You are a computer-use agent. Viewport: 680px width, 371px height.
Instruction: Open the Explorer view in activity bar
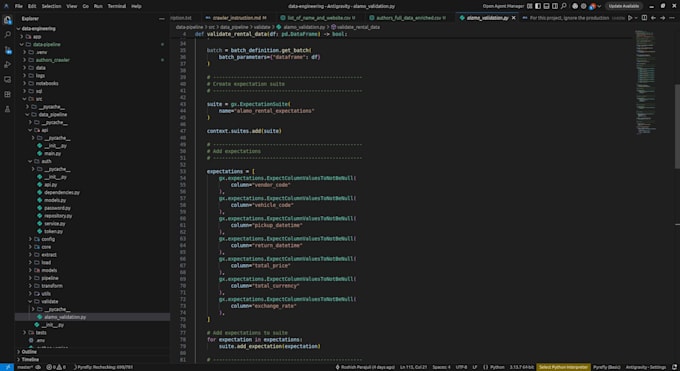(x=7, y=20)
